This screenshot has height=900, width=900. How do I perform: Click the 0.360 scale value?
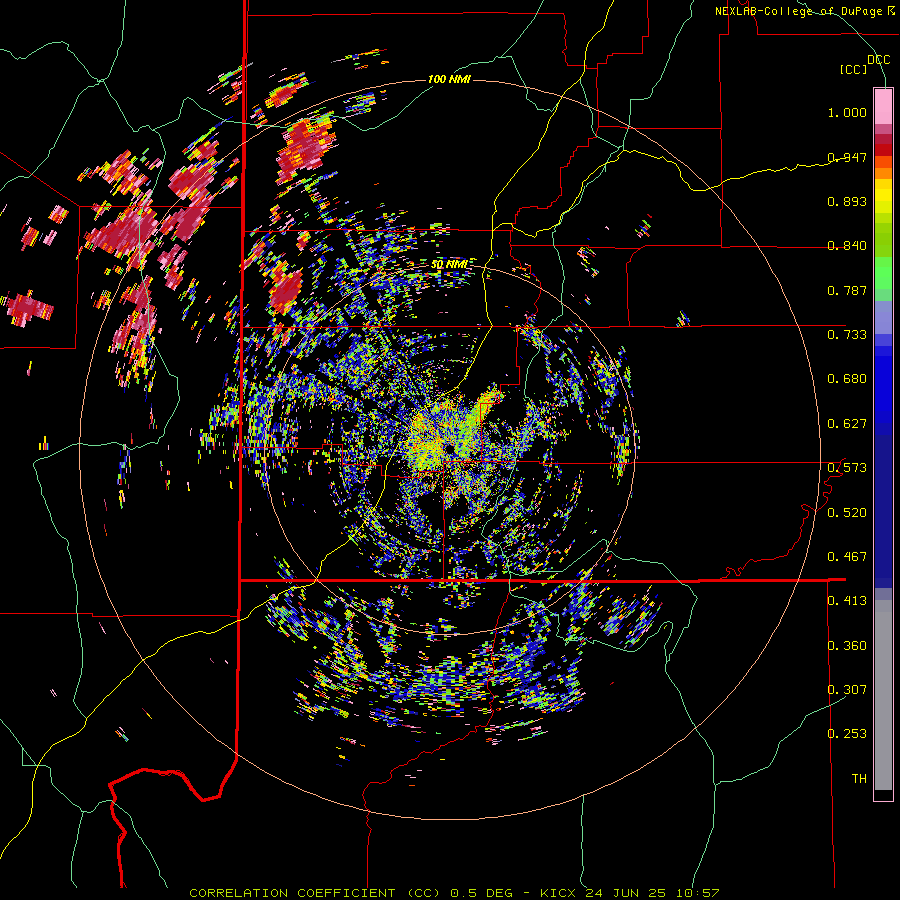click(847, 646)
